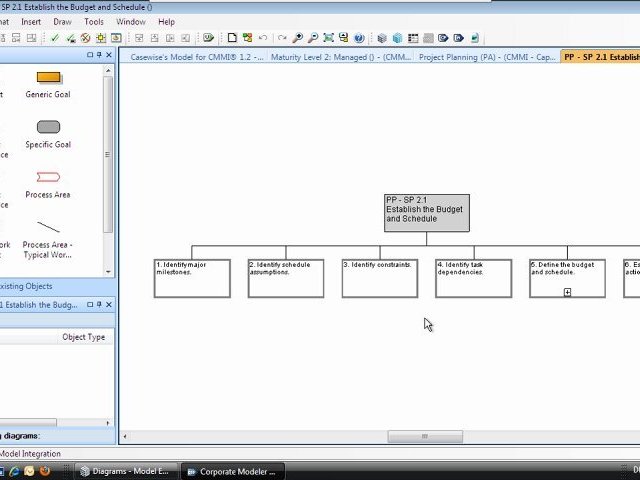Click the green checkmark validate icon
This screenshot has width=640, height=480.
[x=54, y=38]
